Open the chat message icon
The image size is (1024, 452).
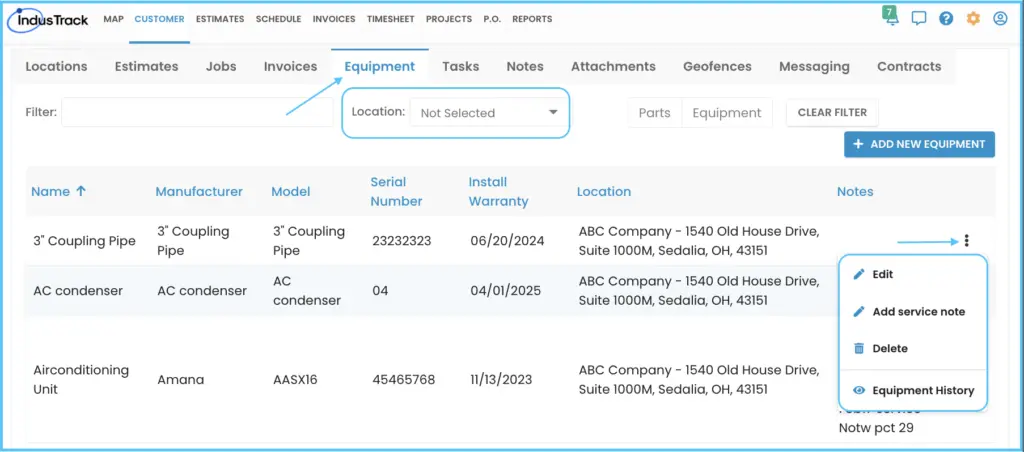pos(919,19)
